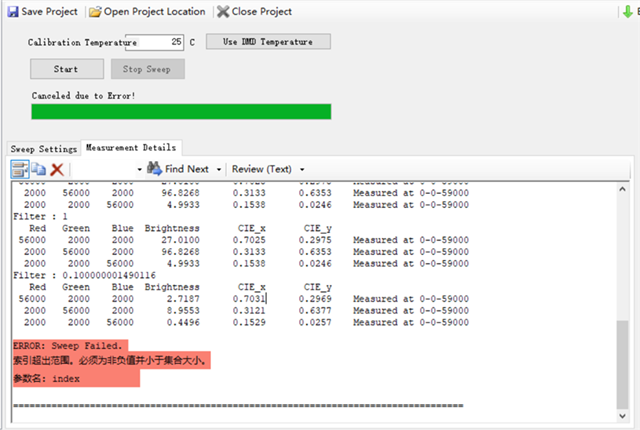Click the vertical scrollbar thumb in log
The height and width of the screenshot is (430, 640).
pos(622,365)
